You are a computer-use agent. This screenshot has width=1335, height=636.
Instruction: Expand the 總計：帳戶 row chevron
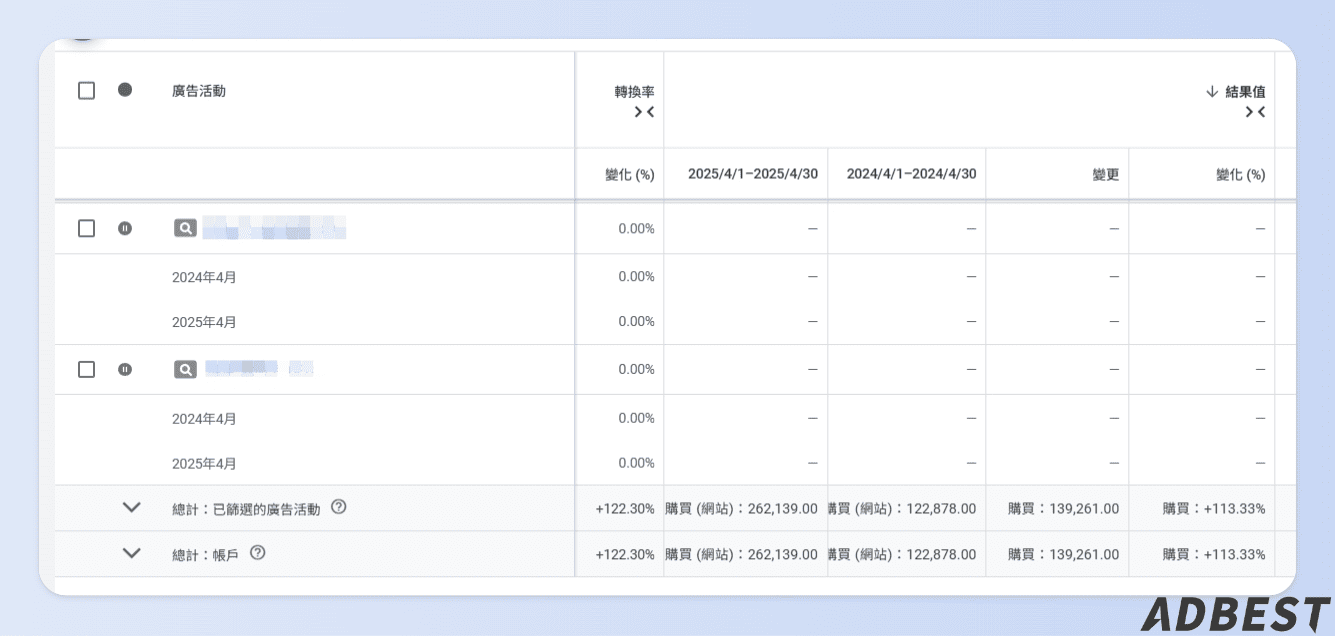[x=131, y=553]
